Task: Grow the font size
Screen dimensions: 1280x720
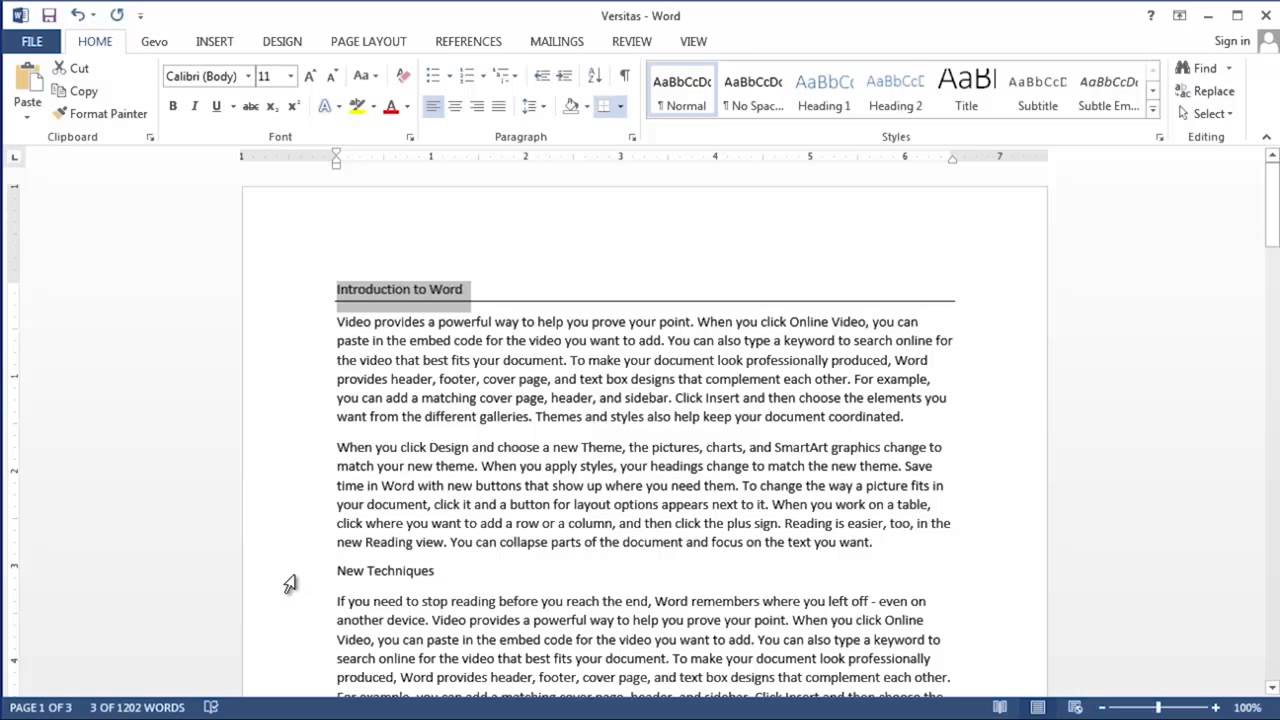Action: [x=310, y=76]
